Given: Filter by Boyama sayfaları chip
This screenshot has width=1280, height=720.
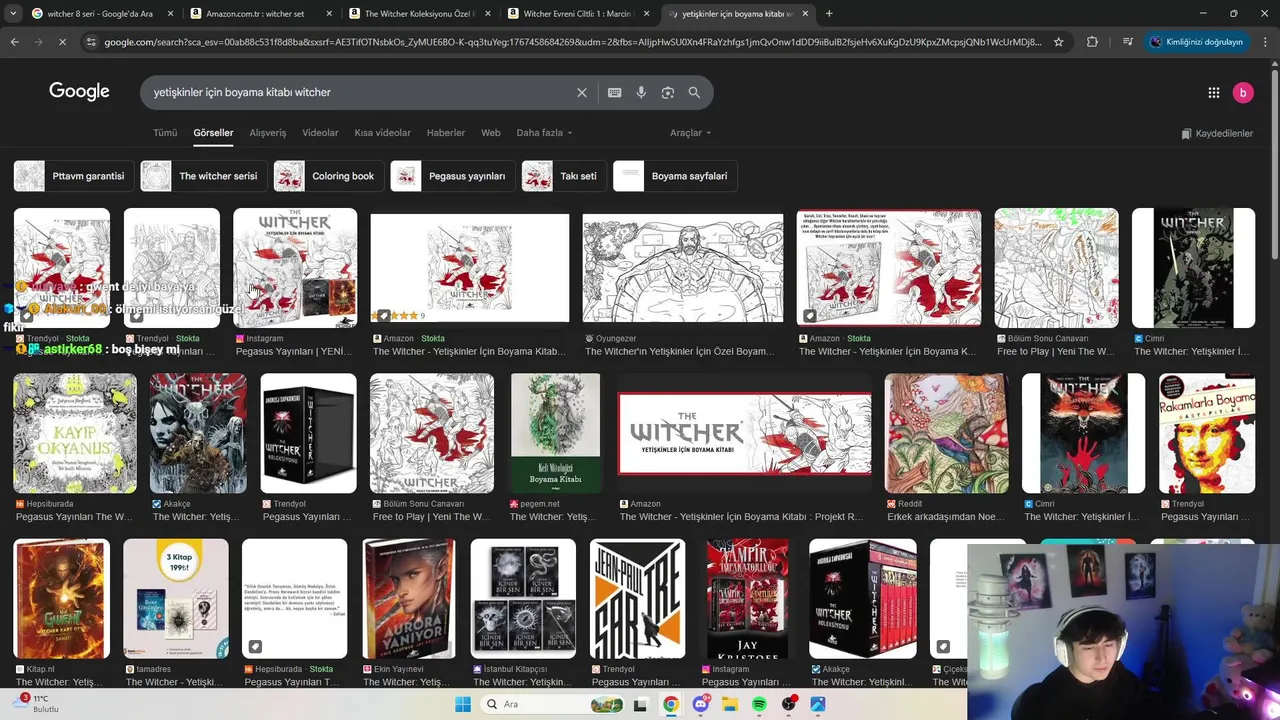Looking at the screenshot, I should (x=674, y=176).
